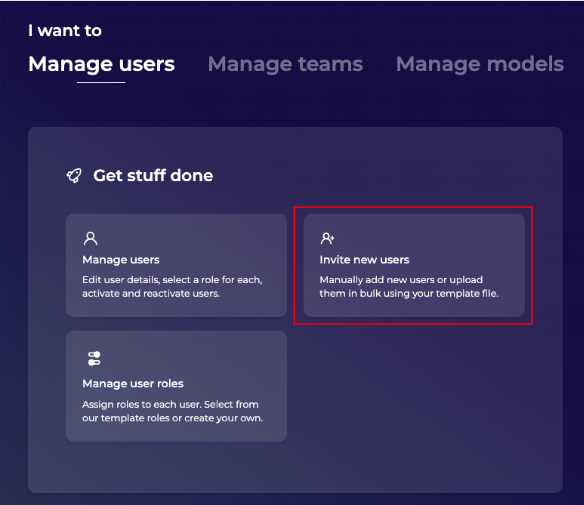Viewport: 584px width, 505px height.
Task: Click the Get stuff done heading
Action: pos(153,175)
